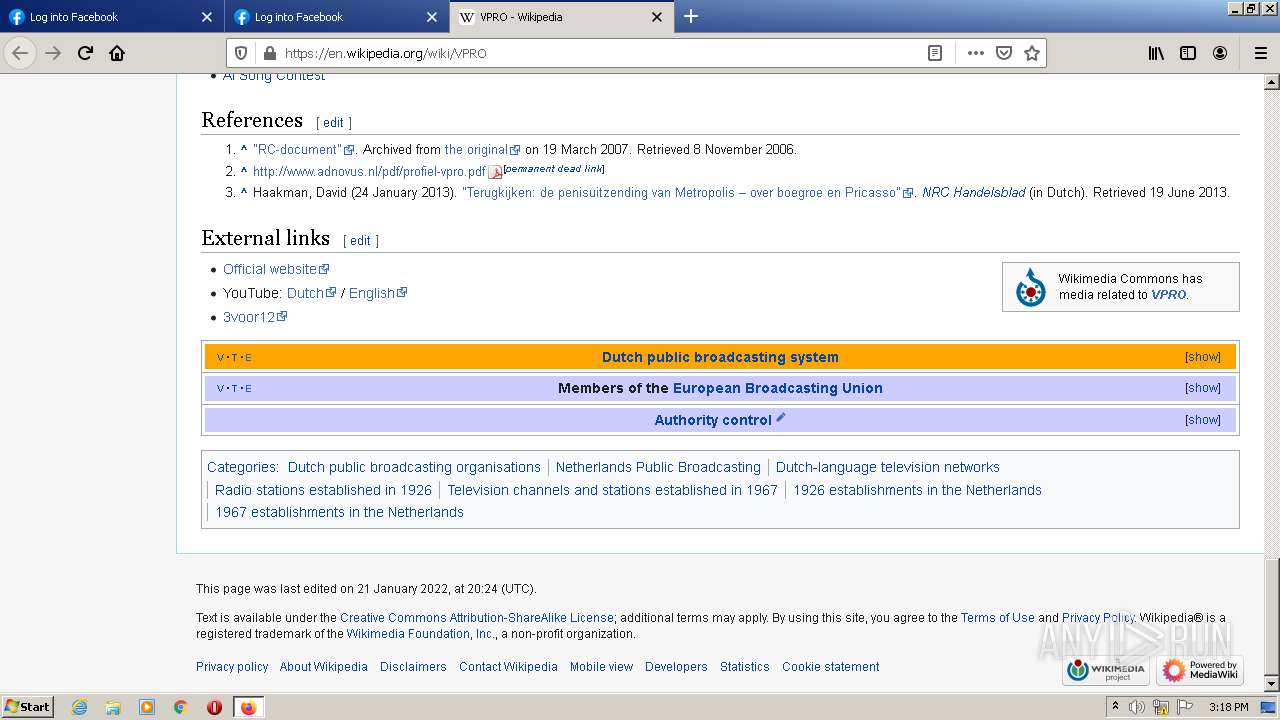Image resolution: width=1280 pixels, height=720 pixels.
Task: Open Firefox account icon
Action: (1220, 53)
